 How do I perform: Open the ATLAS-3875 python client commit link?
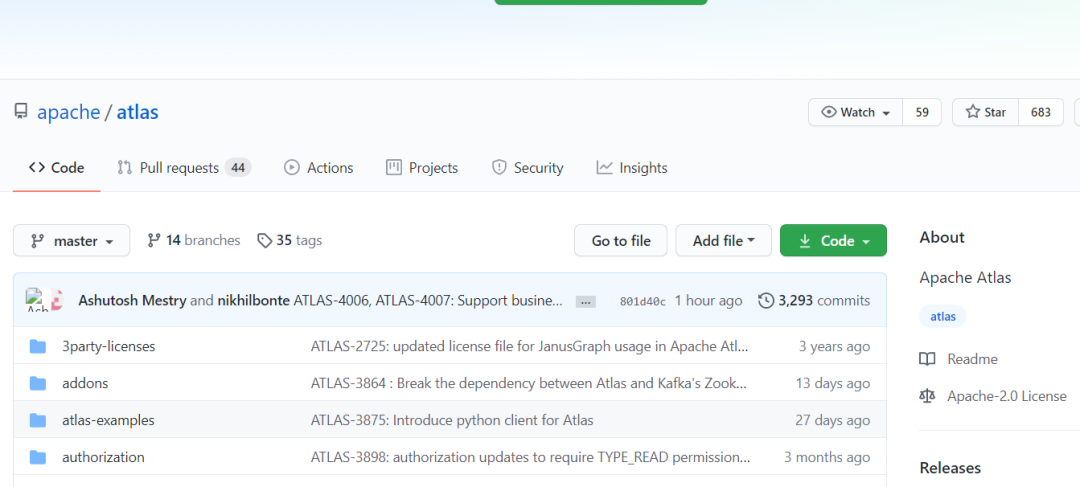point(452,420)
